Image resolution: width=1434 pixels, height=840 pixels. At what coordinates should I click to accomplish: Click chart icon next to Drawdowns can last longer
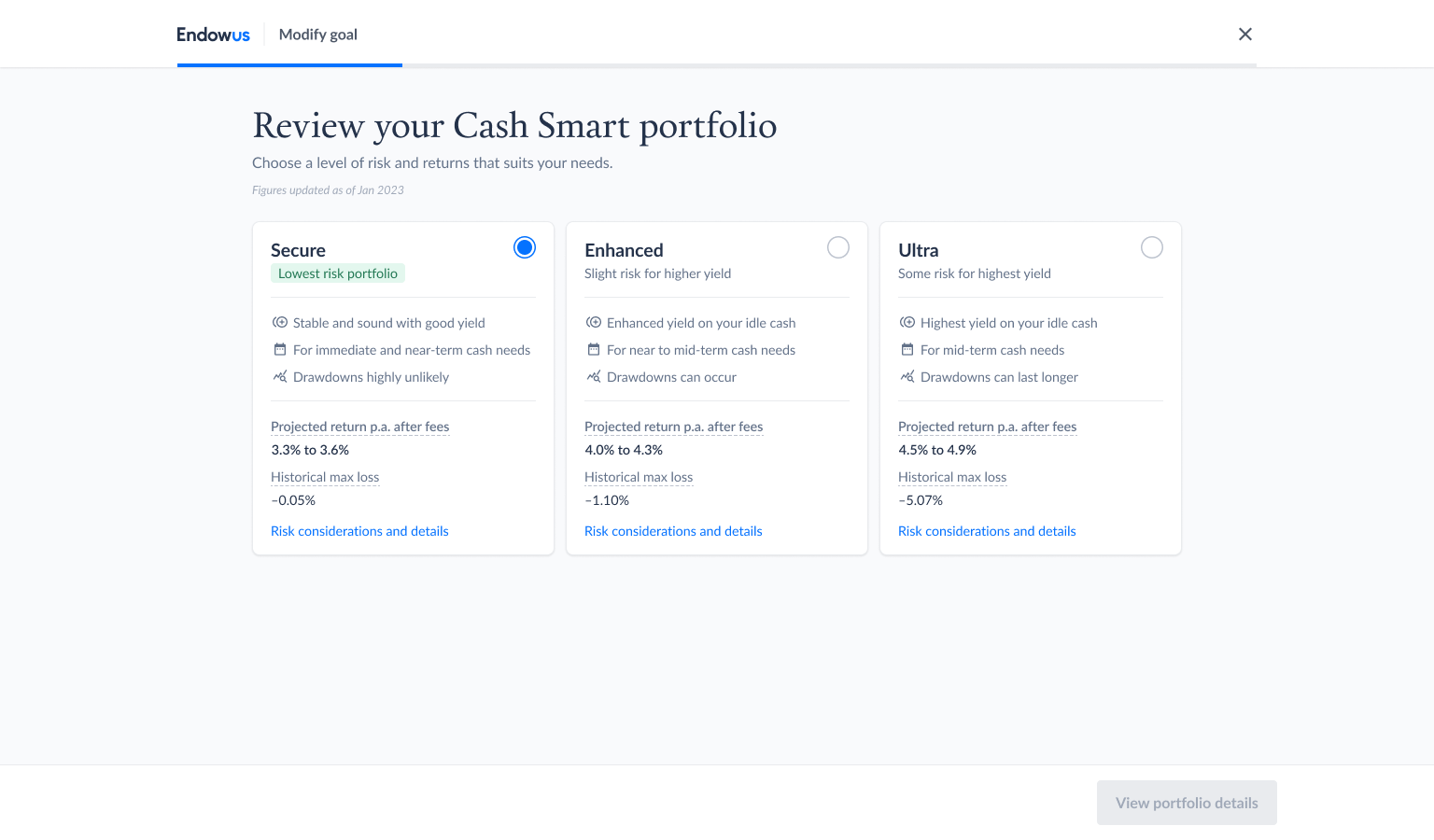click(907, 377)
